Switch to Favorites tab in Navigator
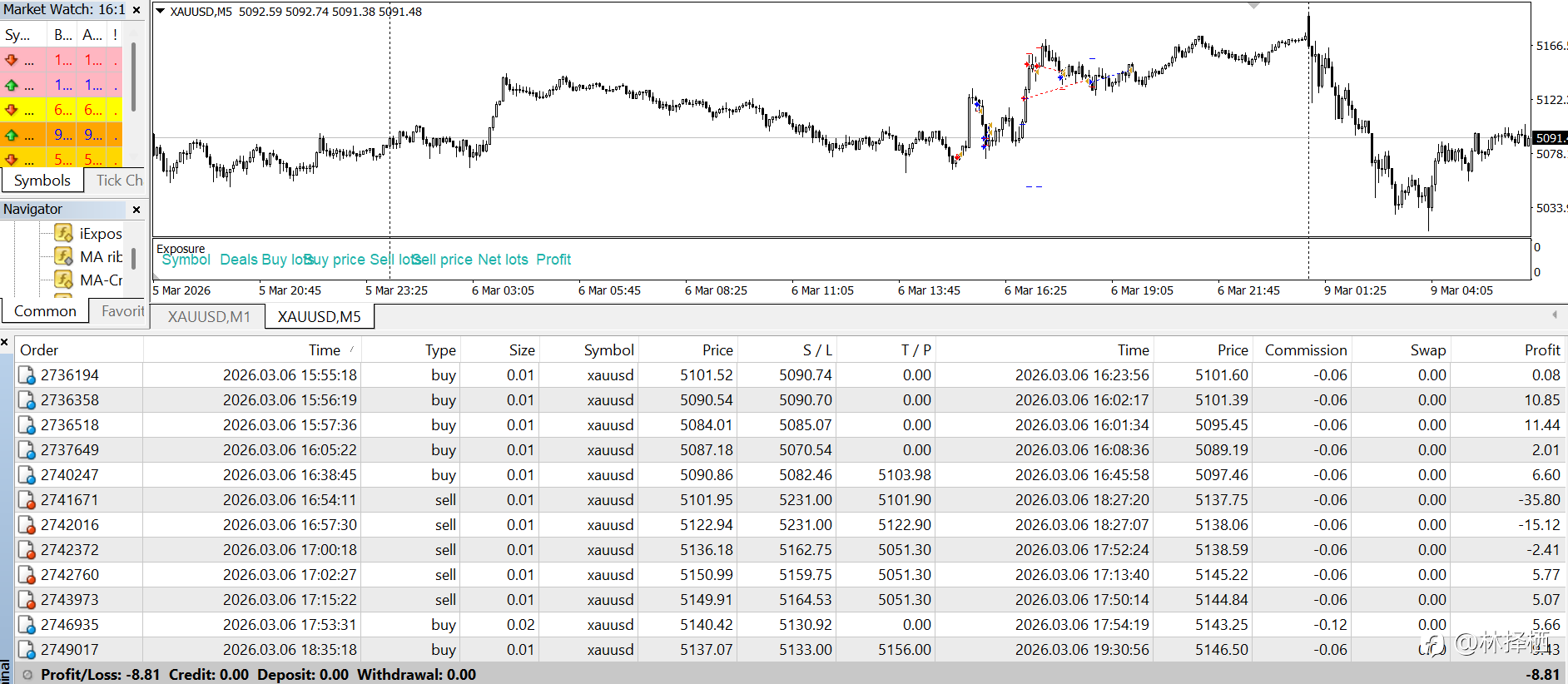The width and height of the screenshot is (1568, 684). coord(122,311)
